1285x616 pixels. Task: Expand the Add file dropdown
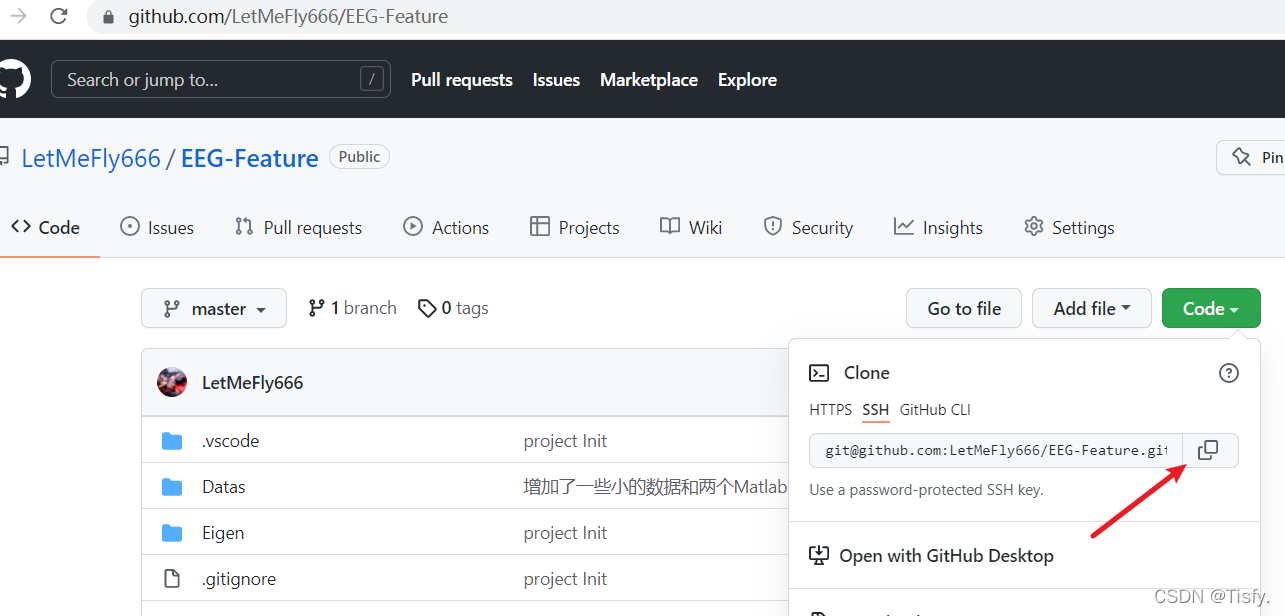(x=1092, y=308)
